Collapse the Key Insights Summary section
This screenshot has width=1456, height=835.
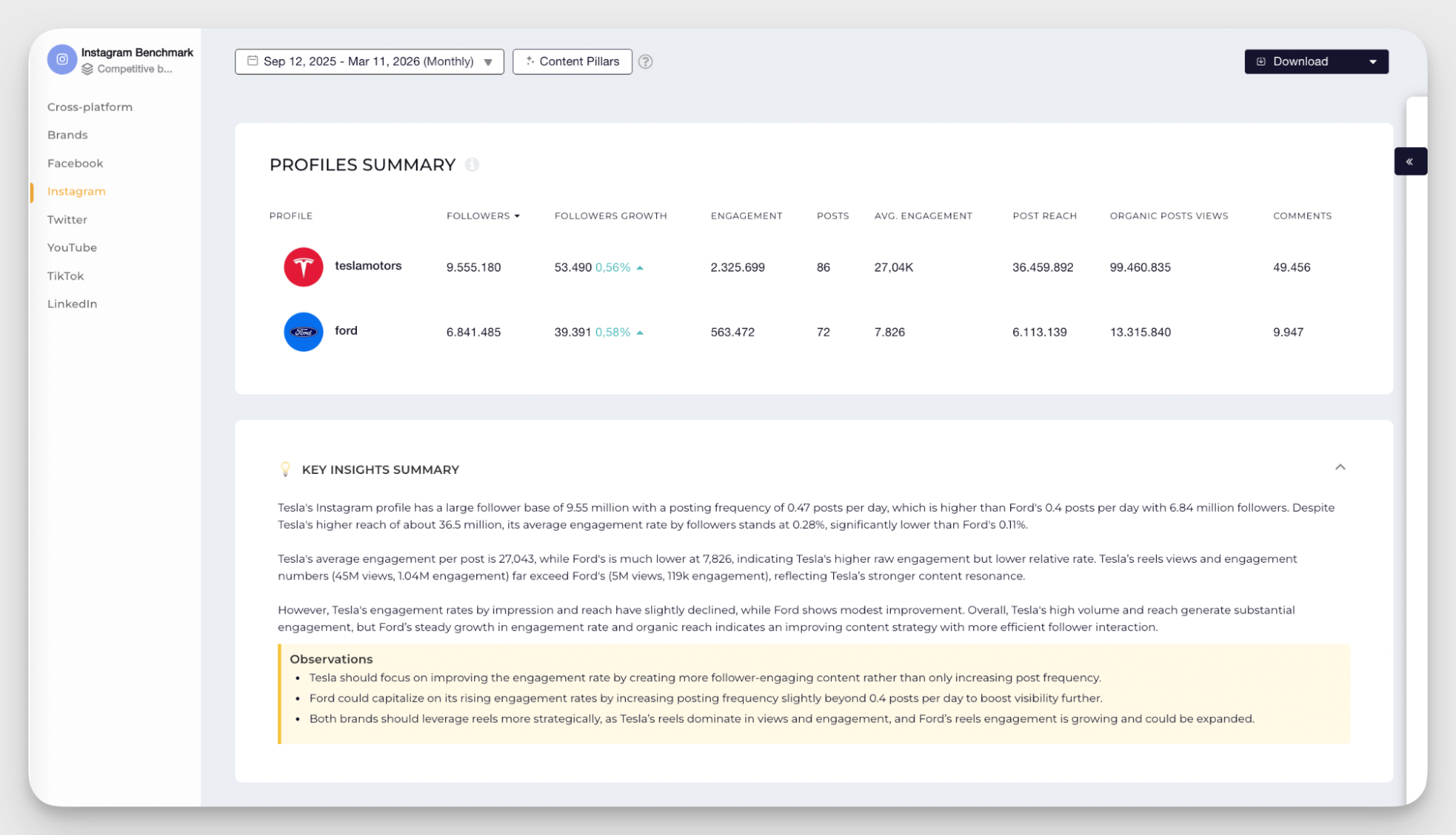coord(1341,467)
